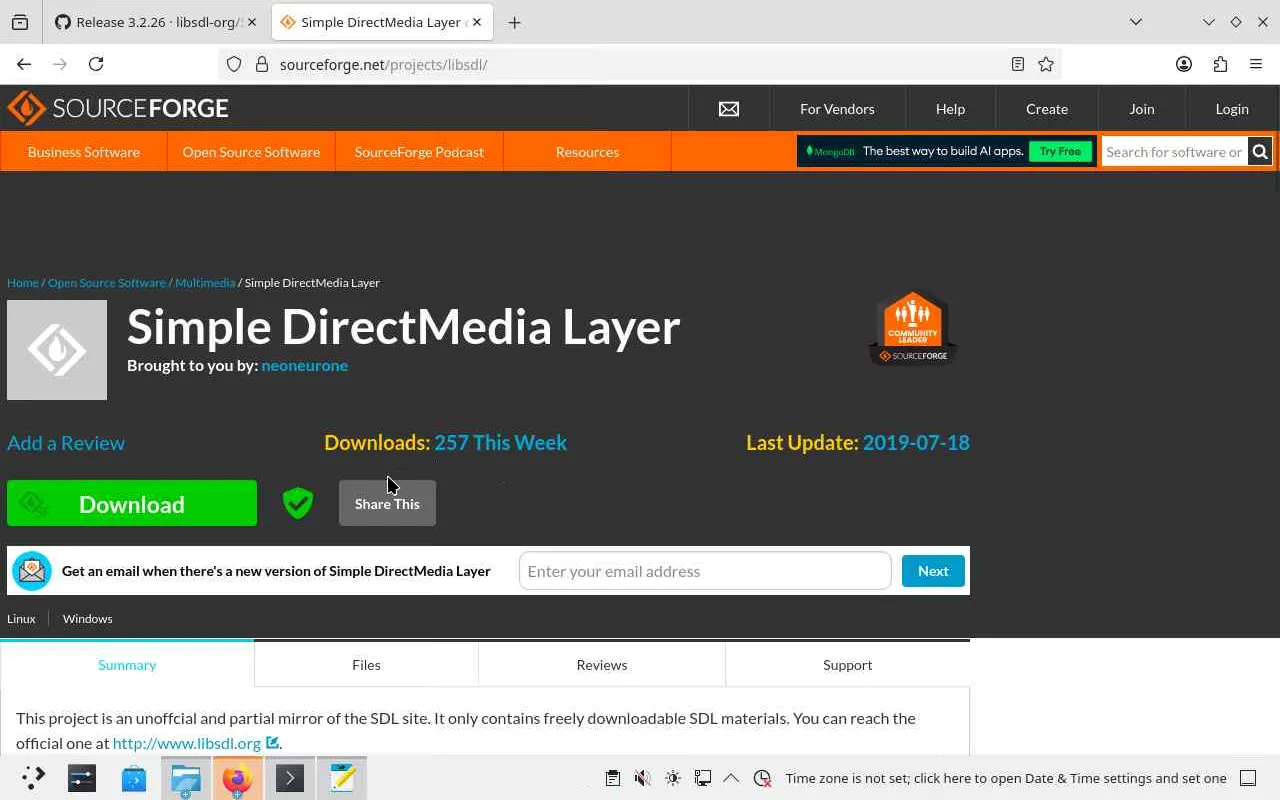Launch the software store from the taskbar

tap(134, 778)
